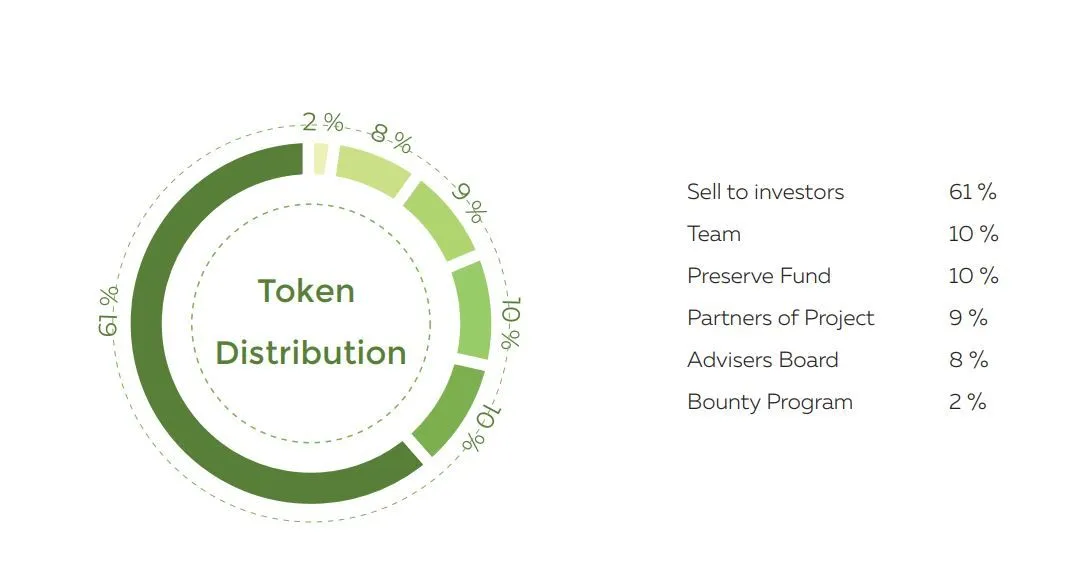Click the upper 10% segment on right
Screen dimensions: 1083x584
[472, 310]
